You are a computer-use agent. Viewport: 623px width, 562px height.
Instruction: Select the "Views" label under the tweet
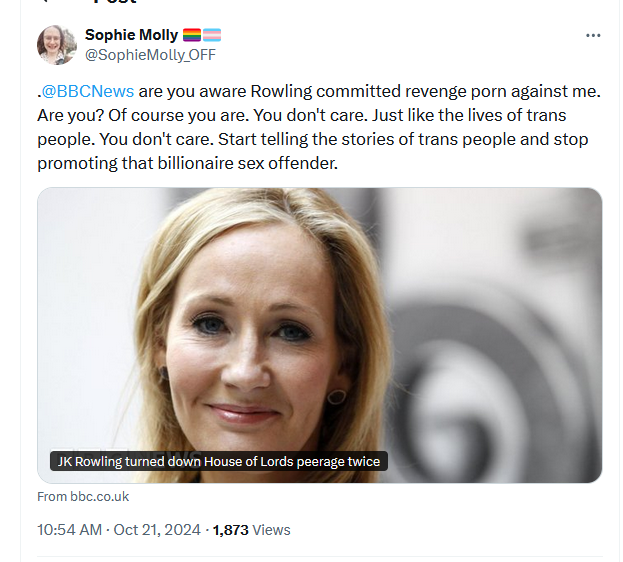pyautogui.click(x=271, y=529)
